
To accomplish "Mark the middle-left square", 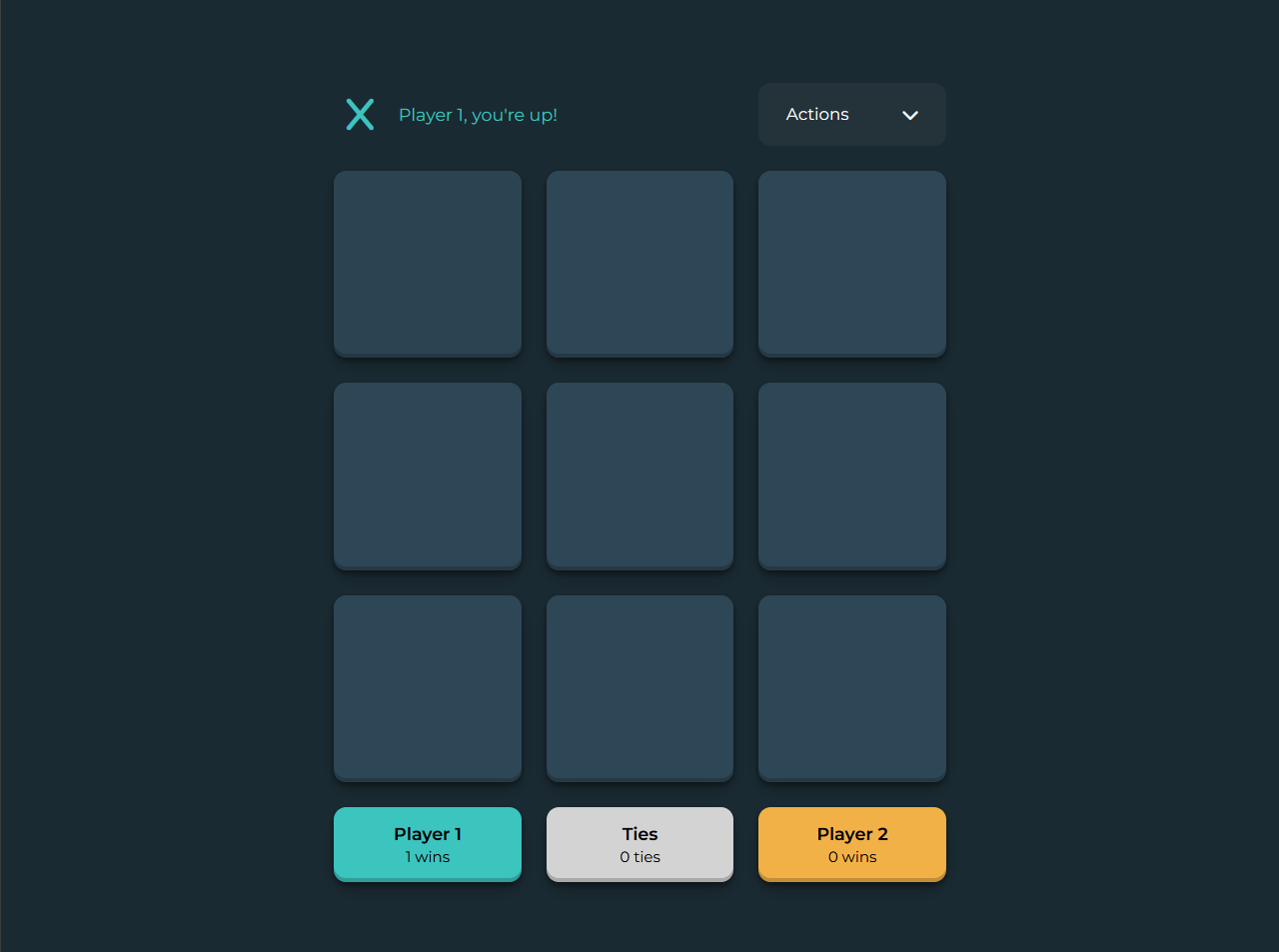I will tap(428, 476).
